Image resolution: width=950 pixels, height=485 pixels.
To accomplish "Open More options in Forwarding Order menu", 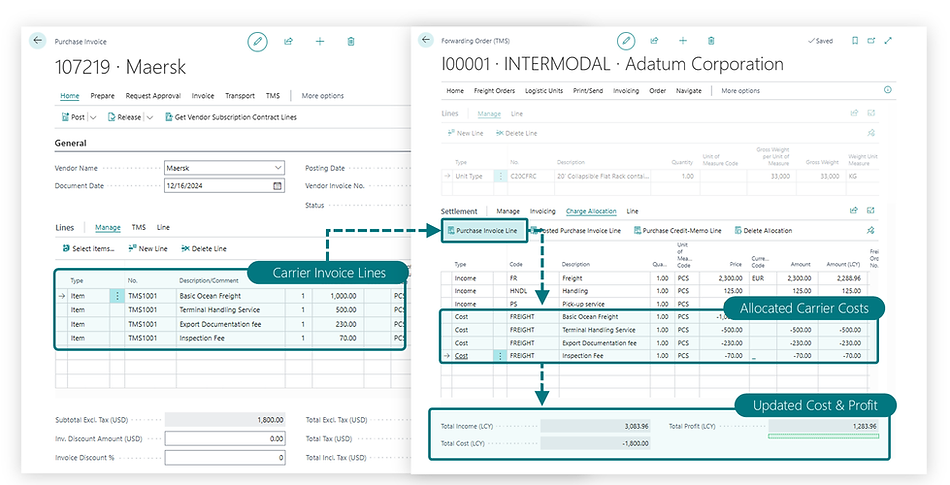I will coord(740,91).
